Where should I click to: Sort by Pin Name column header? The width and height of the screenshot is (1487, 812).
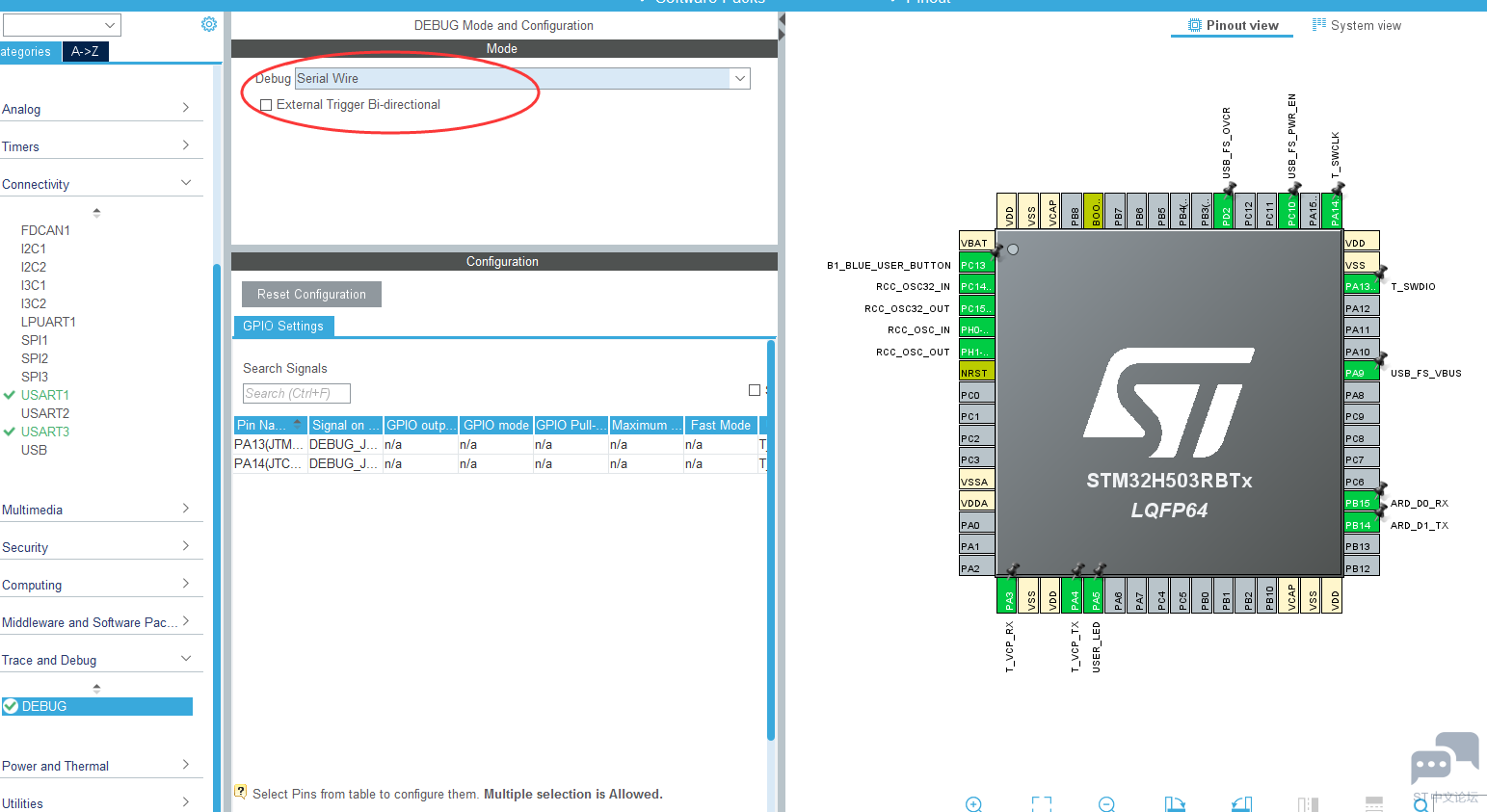(x=270, y=425)
